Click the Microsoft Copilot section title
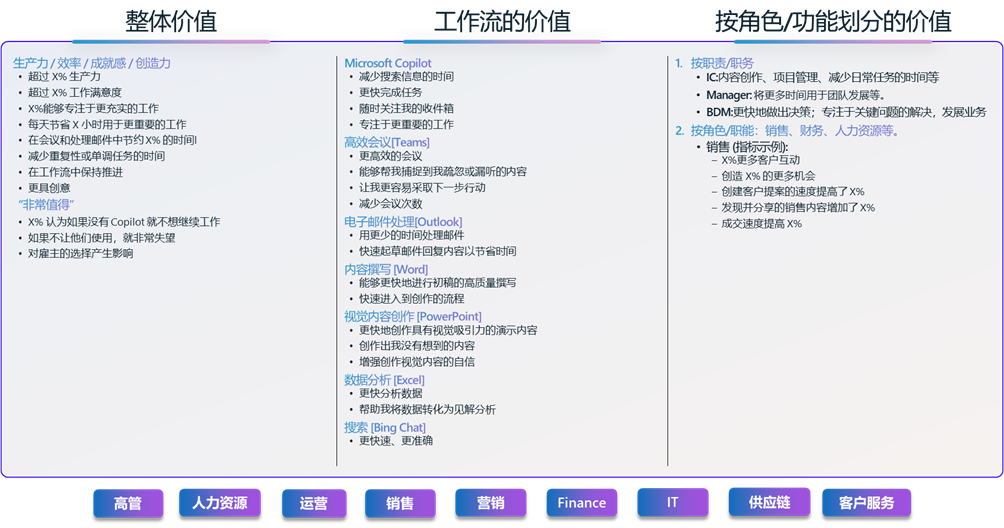1004x528 pixels. click(x=387, y=63)
